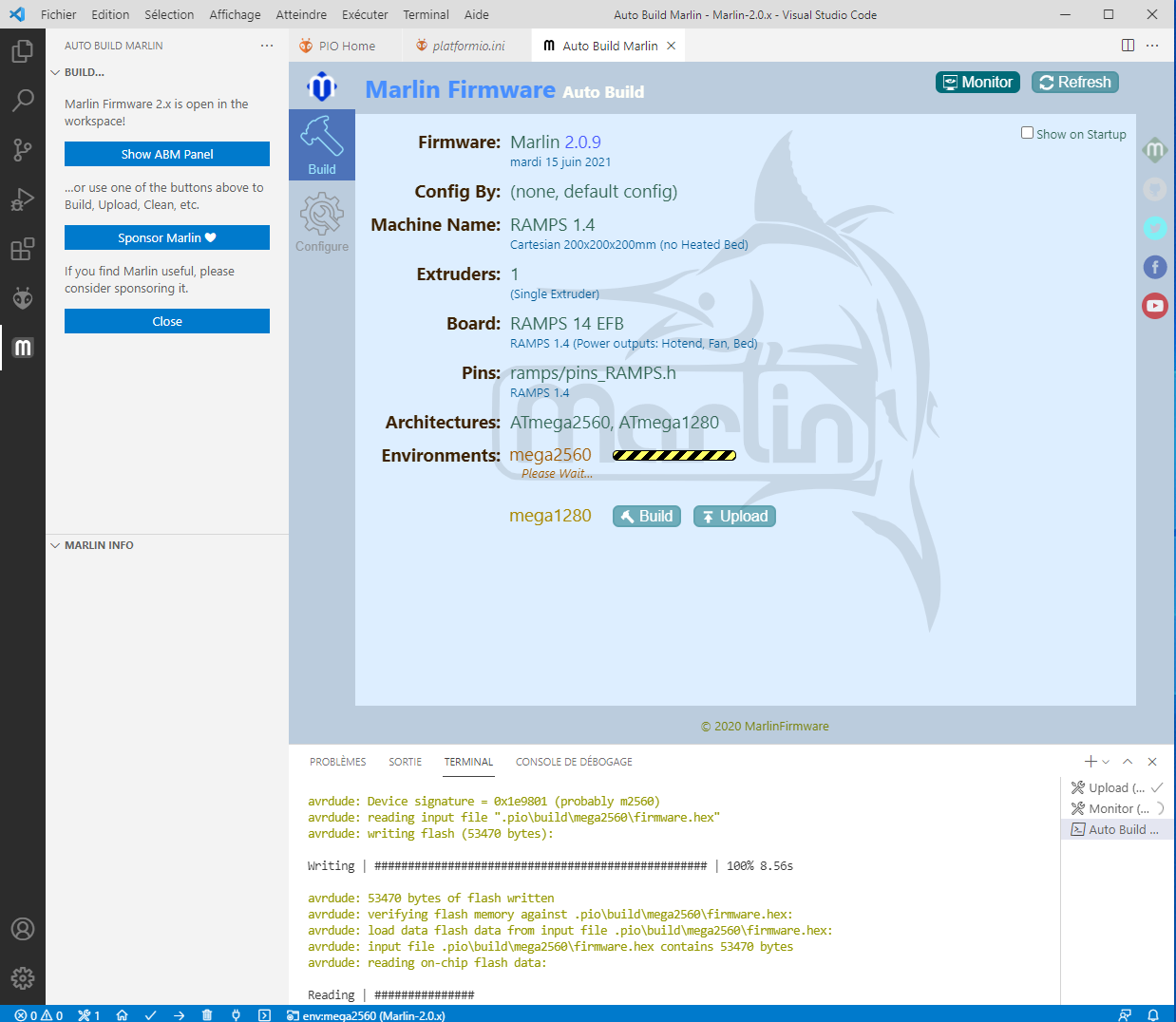Image resolution: width=1176 pixels, height=1022 pixels.
Task: Close the terminal panel
Action: [x=1152, y=762]
